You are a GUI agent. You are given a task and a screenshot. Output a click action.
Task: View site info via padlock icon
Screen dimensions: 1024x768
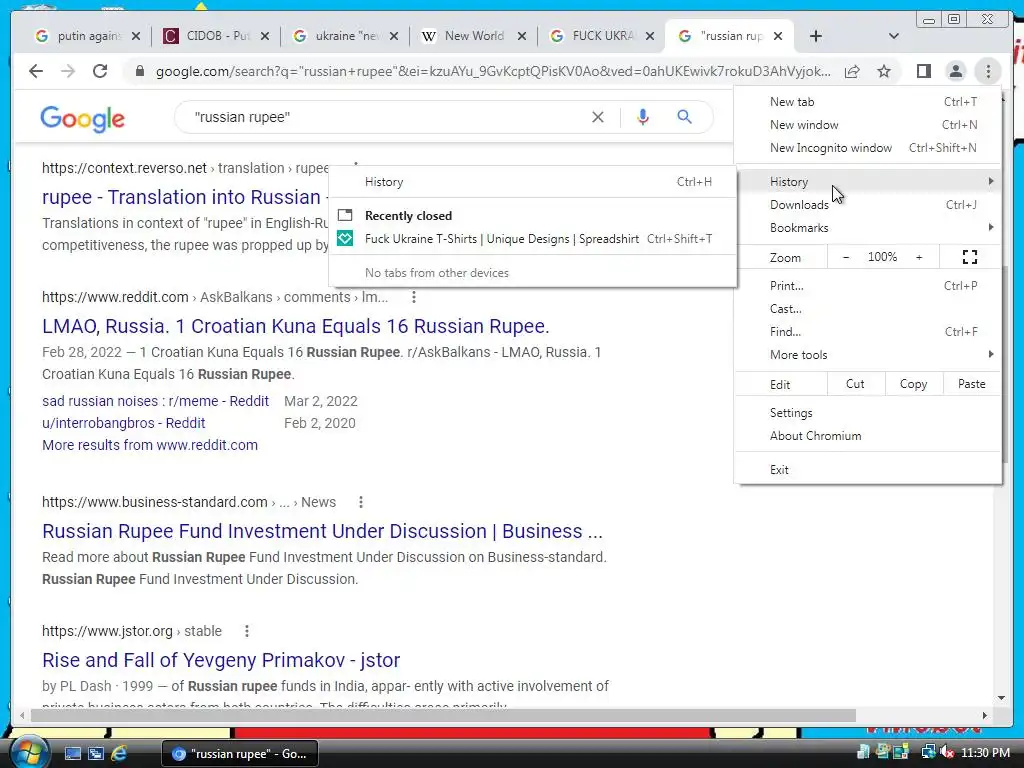click(139, 71)
